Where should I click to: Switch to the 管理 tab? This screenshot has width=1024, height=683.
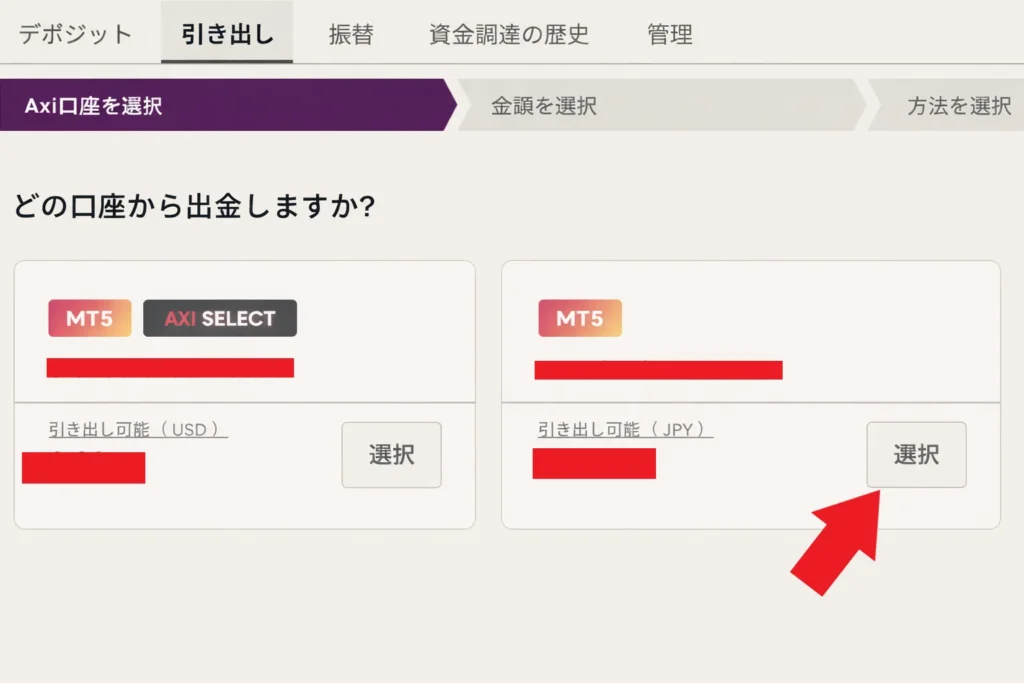coord(670,32)
